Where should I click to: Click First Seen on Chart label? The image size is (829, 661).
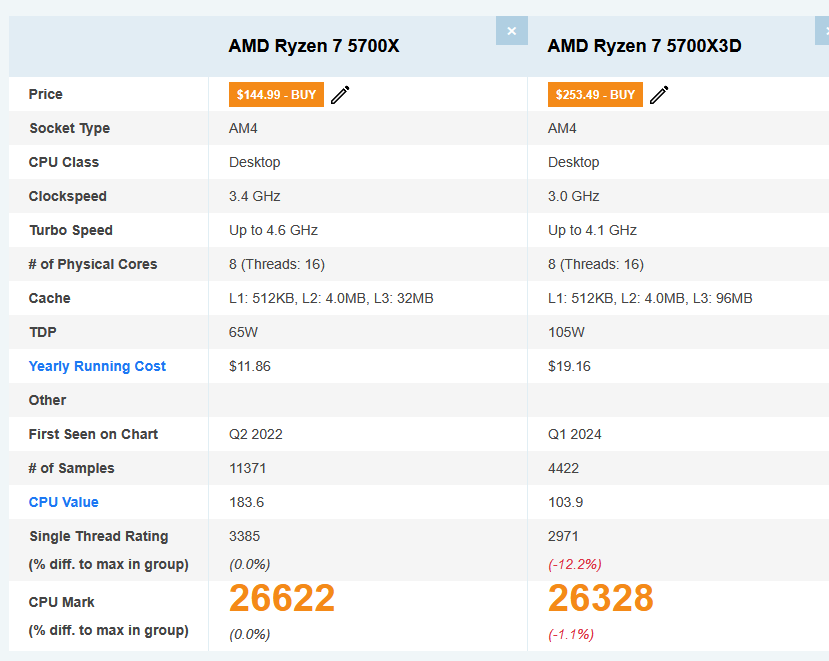(93, 434)
